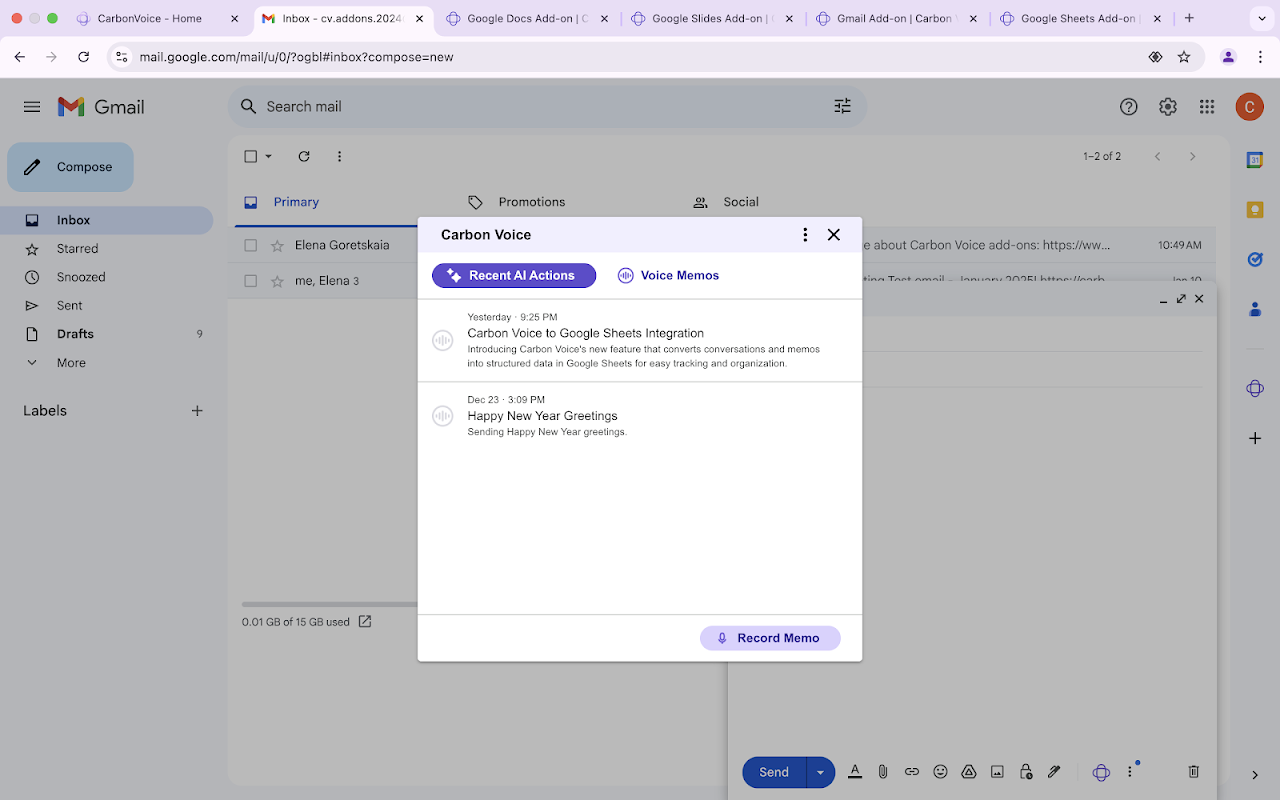Open the Drafts folder
The height and width of the screenshot is (800, 1280).
coord(106,334)
